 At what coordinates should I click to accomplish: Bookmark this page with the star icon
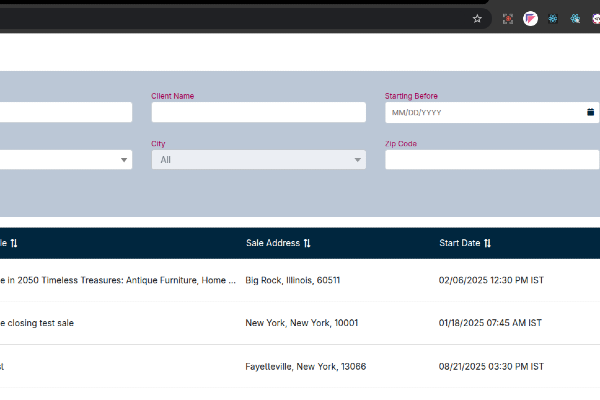pyautogui.click(x=477, y=18)
